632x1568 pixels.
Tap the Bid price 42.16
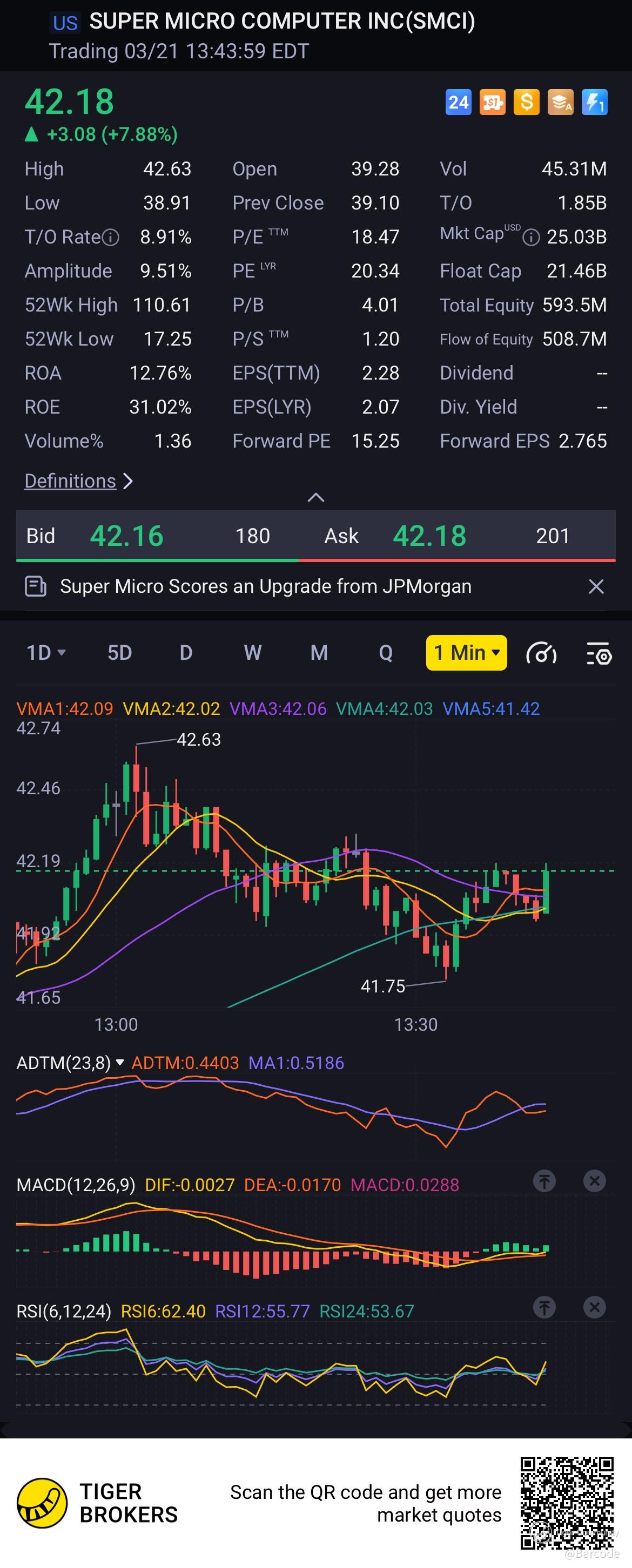(126, 536)
